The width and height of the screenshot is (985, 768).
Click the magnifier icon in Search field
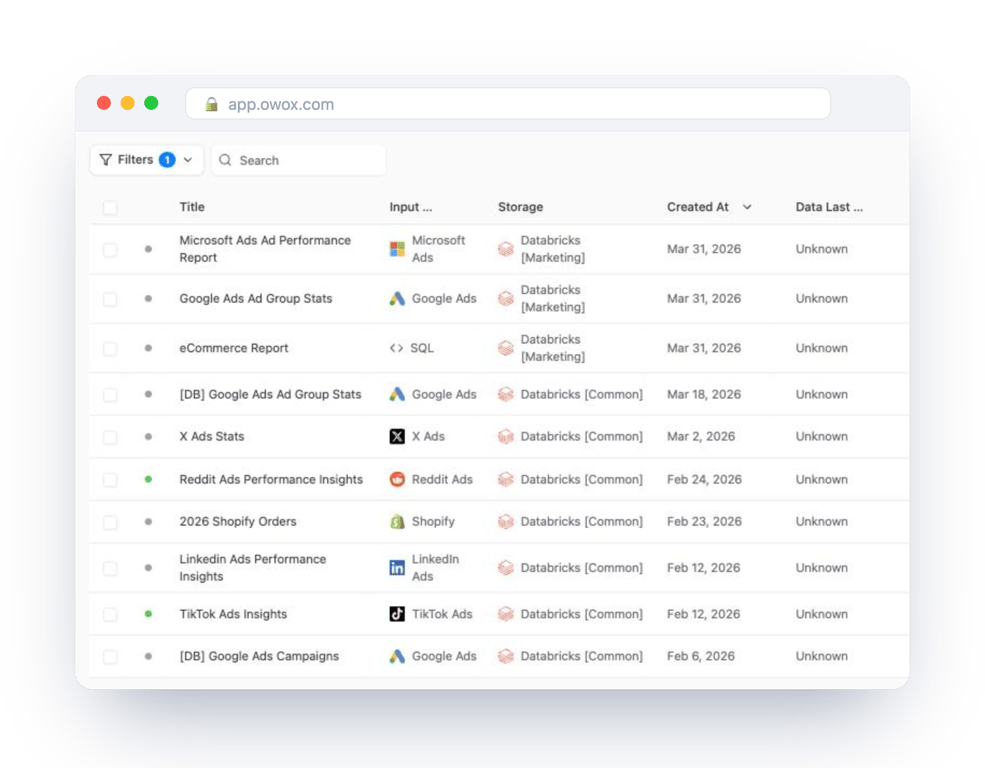coord(225,160)
